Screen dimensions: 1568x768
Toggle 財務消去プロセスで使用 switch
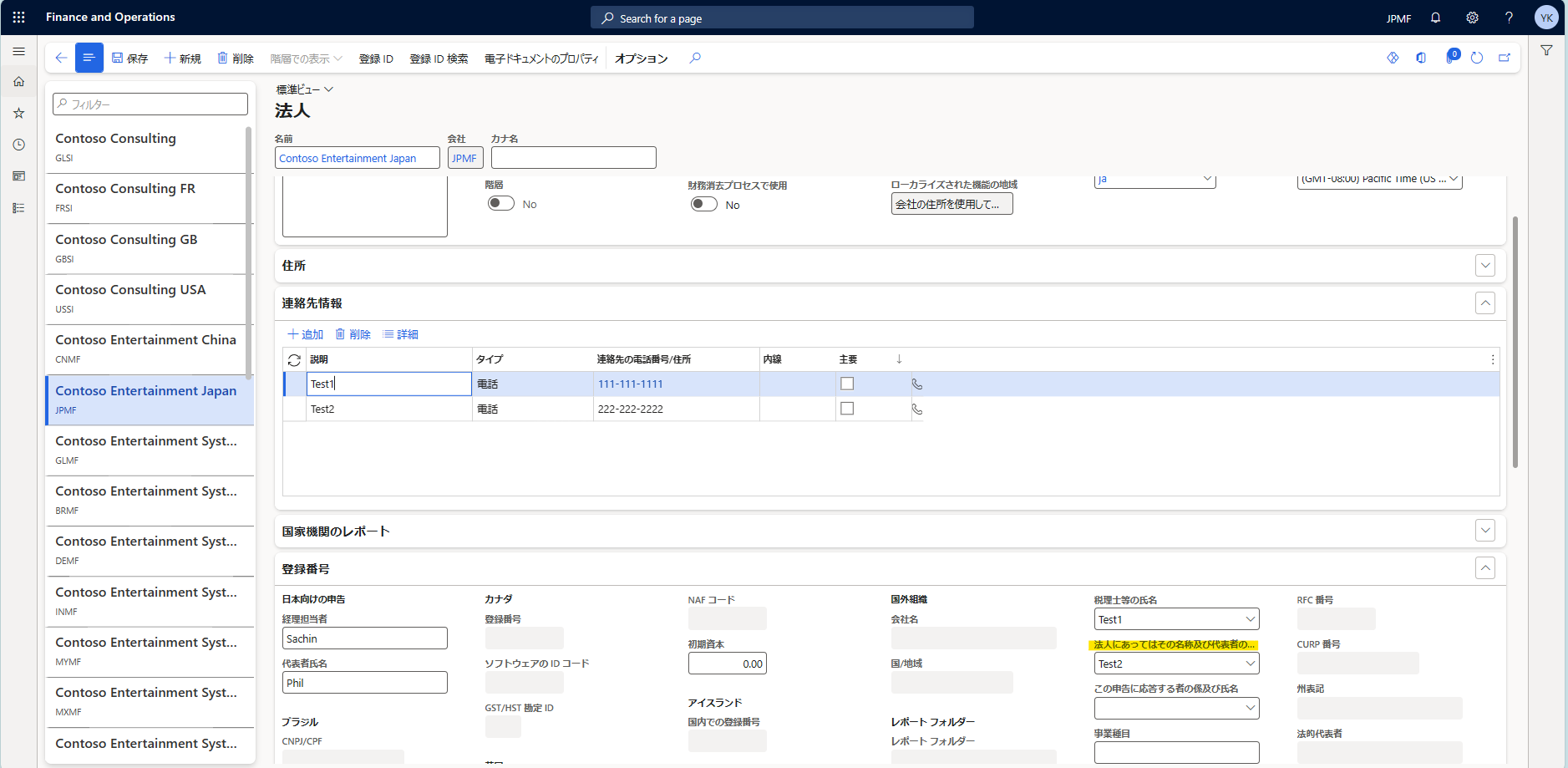tap(704, 205)
